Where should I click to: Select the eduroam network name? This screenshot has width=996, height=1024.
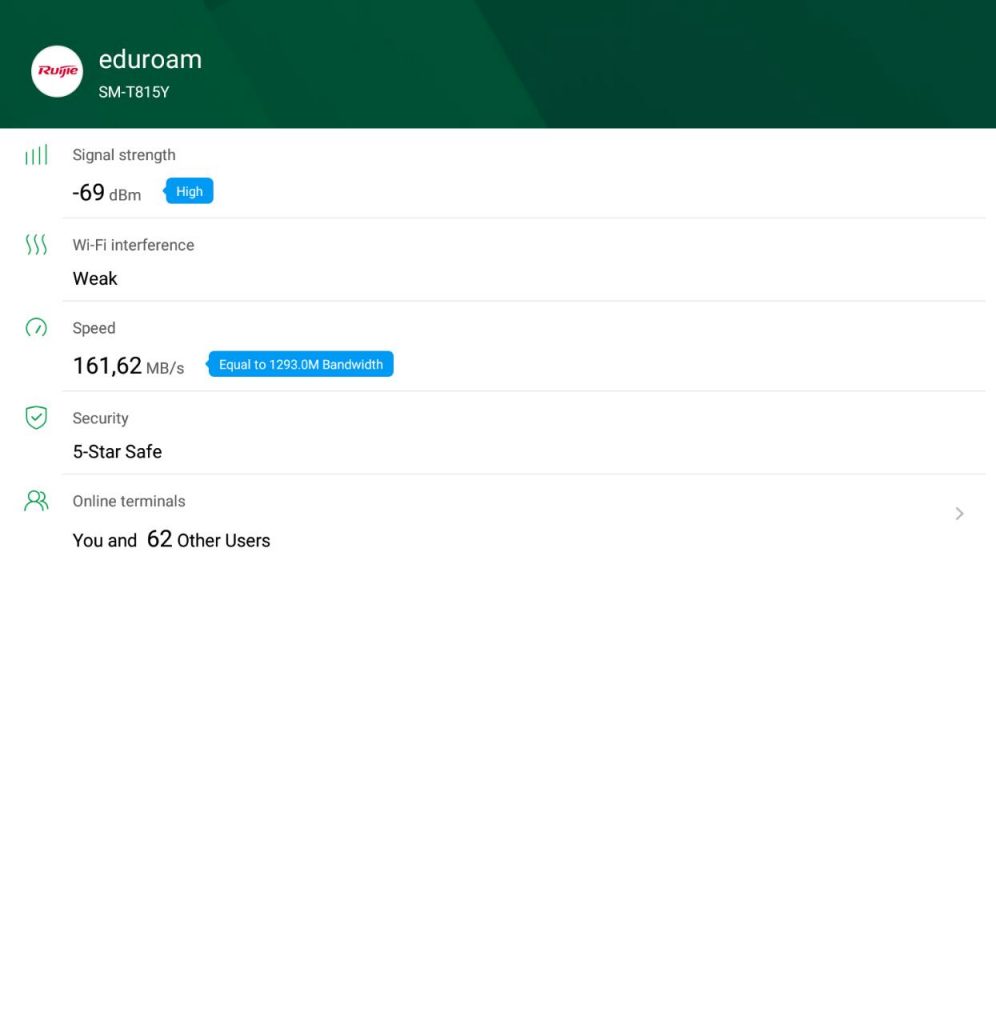pos(150,60)
